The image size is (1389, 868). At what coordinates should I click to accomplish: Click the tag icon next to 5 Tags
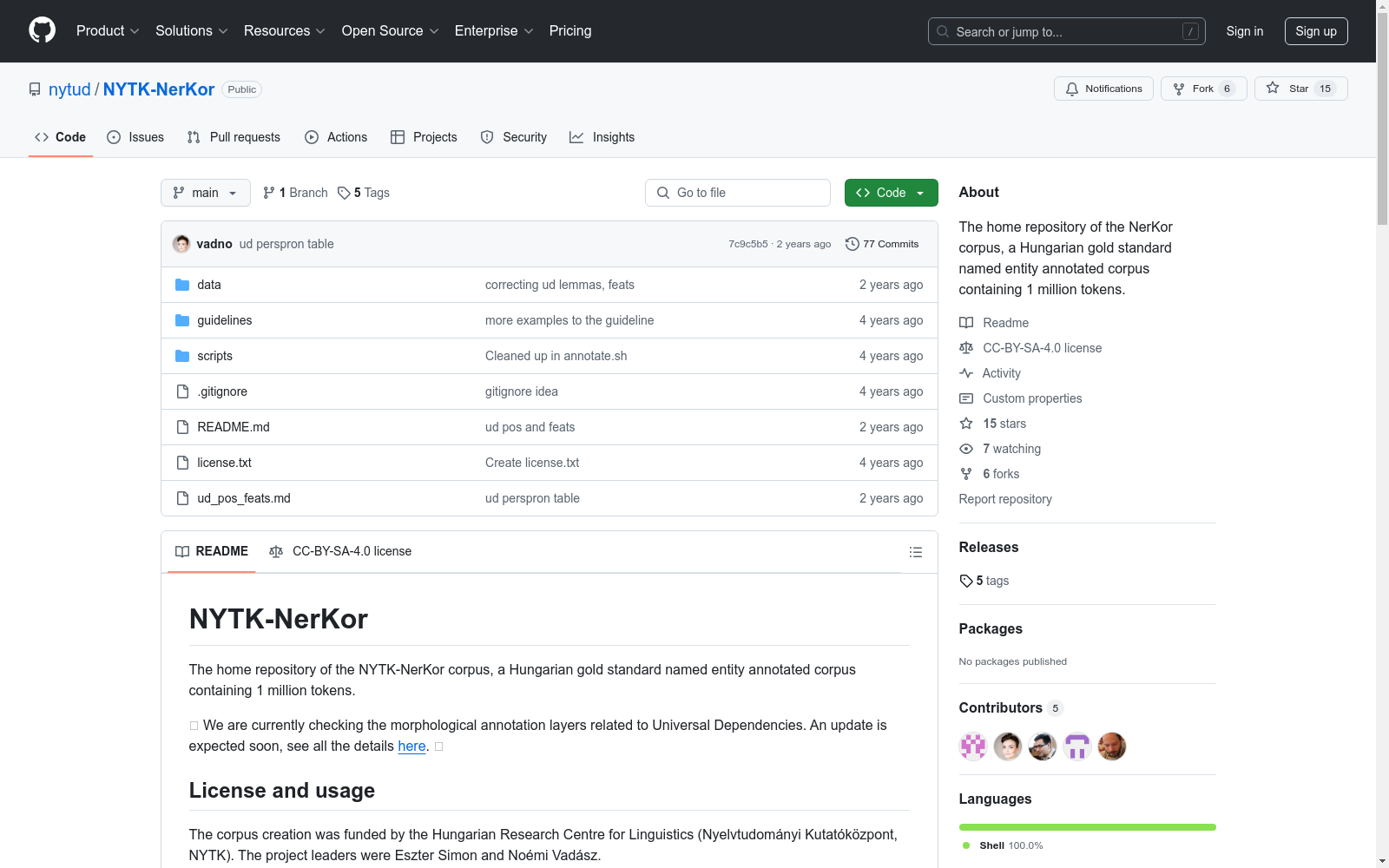[x=344, y=193]
